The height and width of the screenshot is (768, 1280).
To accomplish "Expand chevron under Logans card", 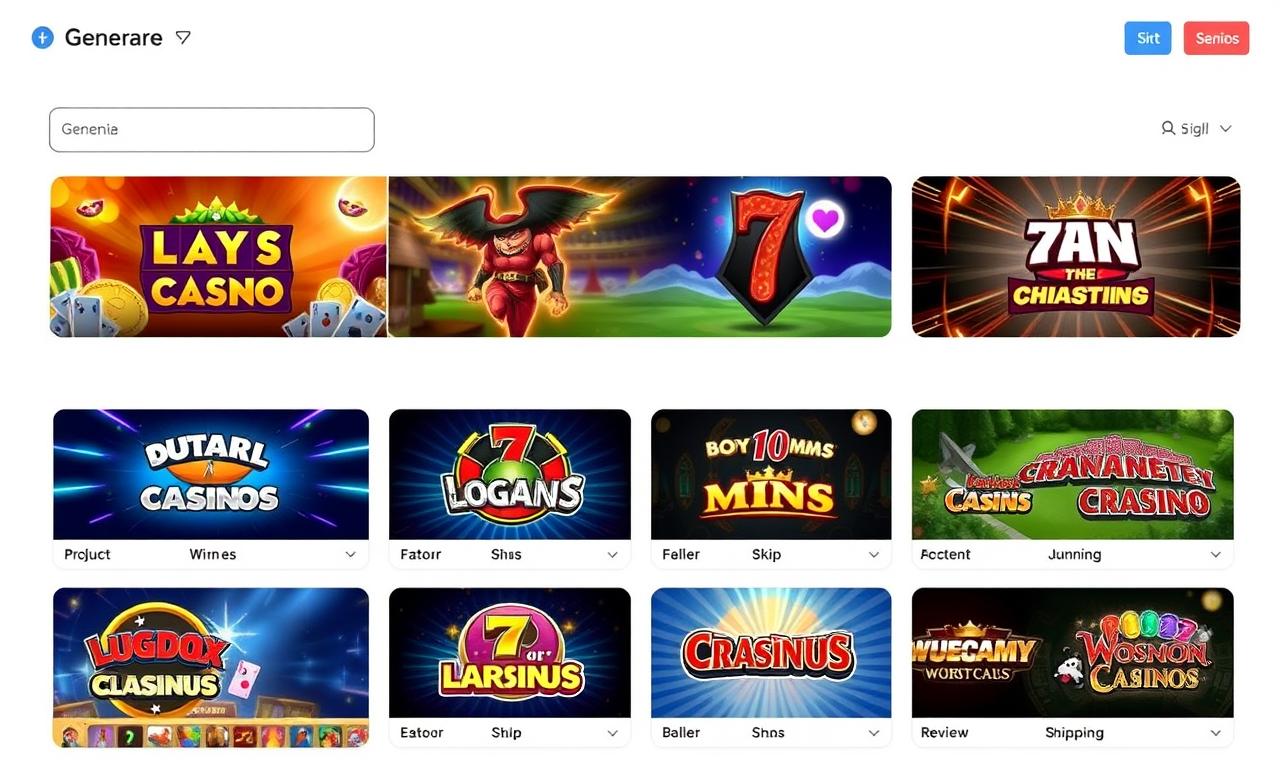I will [x=612, y=554].
